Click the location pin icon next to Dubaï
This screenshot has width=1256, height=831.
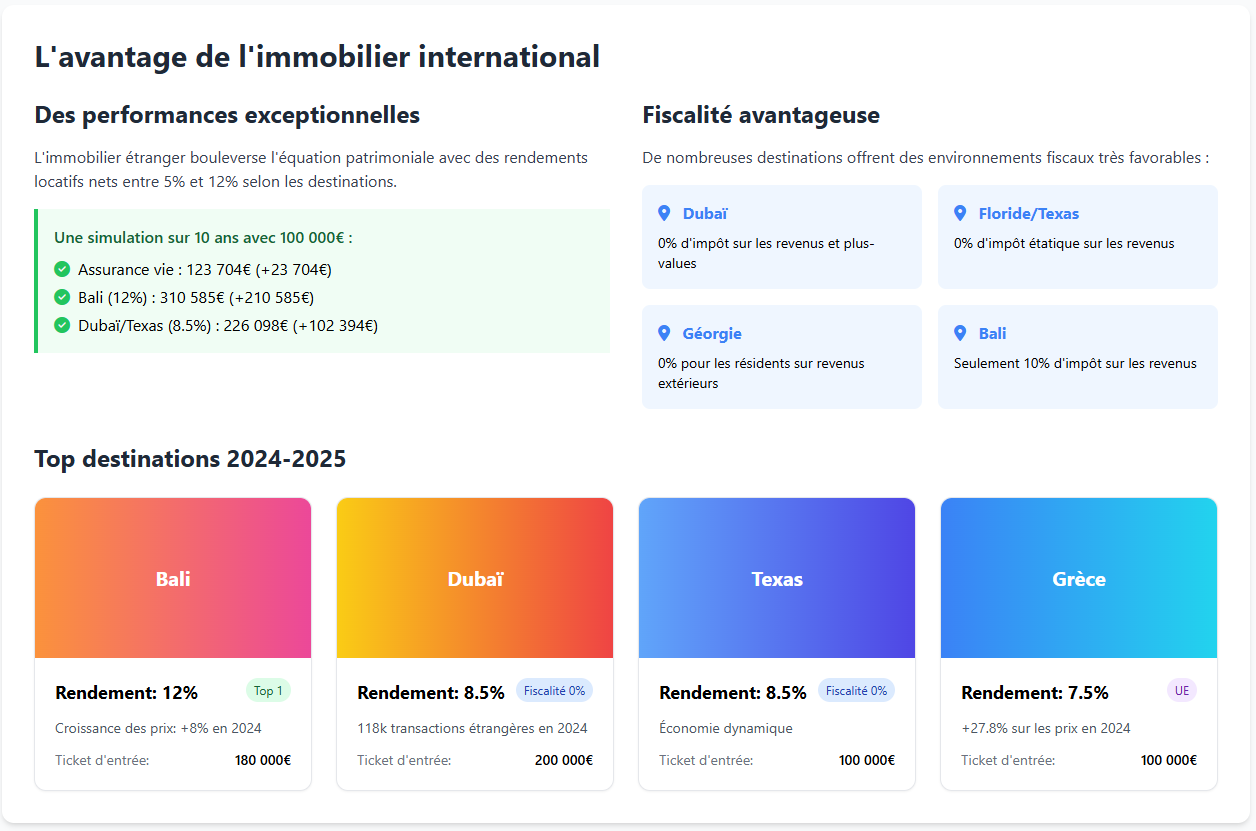coord(664,212)
